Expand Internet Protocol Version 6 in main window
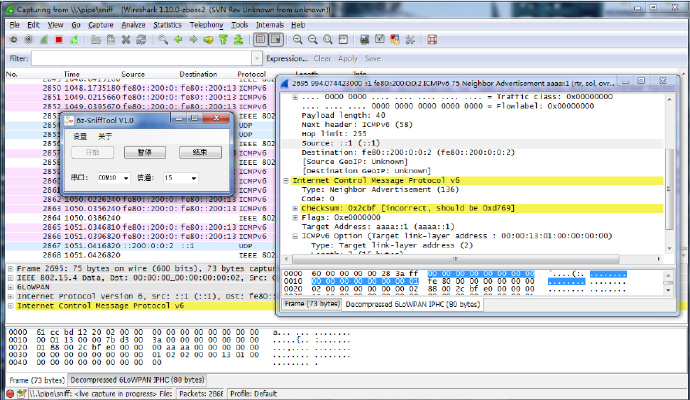 coord(11,296)
